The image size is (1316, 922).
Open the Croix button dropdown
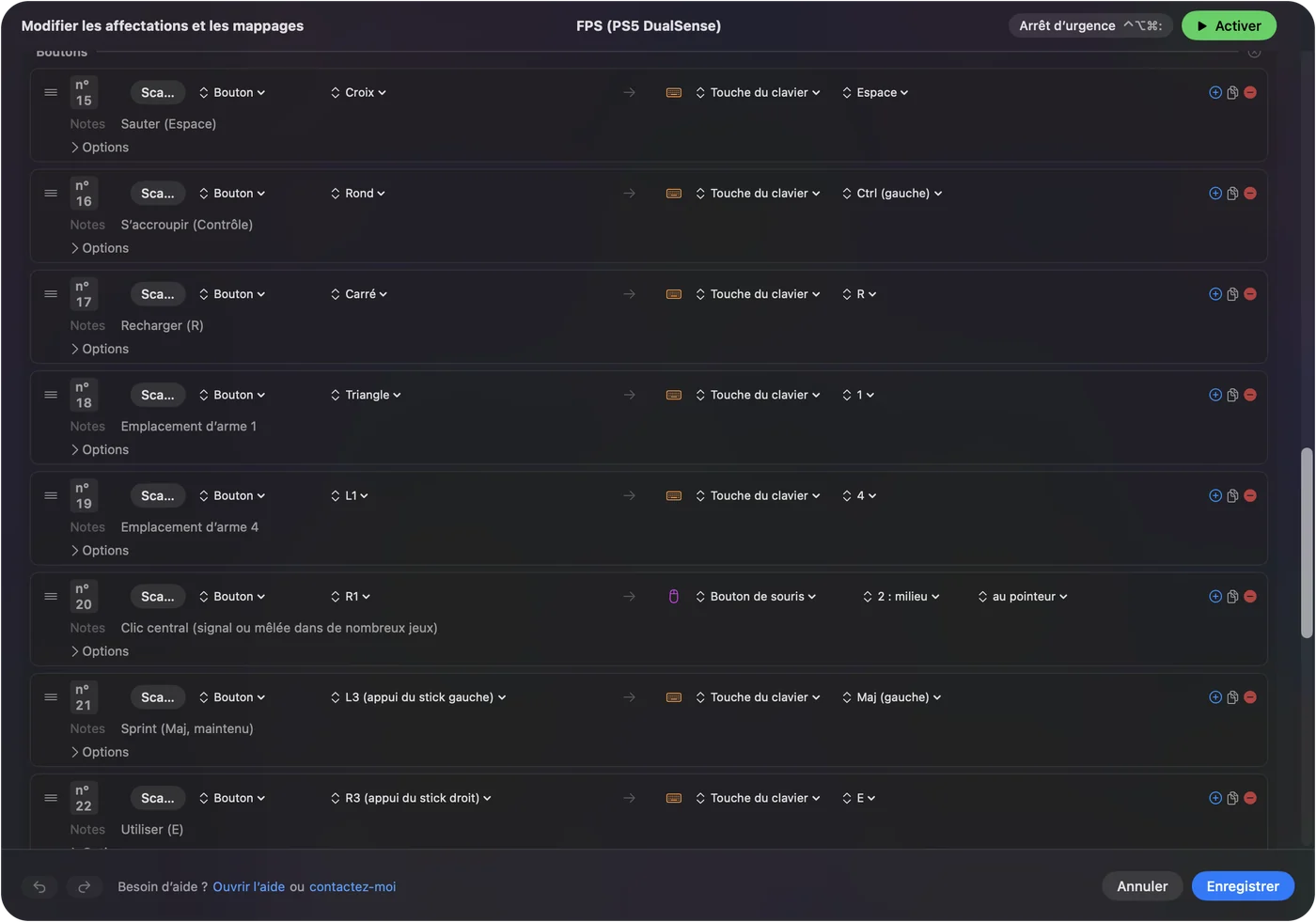pos(358,92)
